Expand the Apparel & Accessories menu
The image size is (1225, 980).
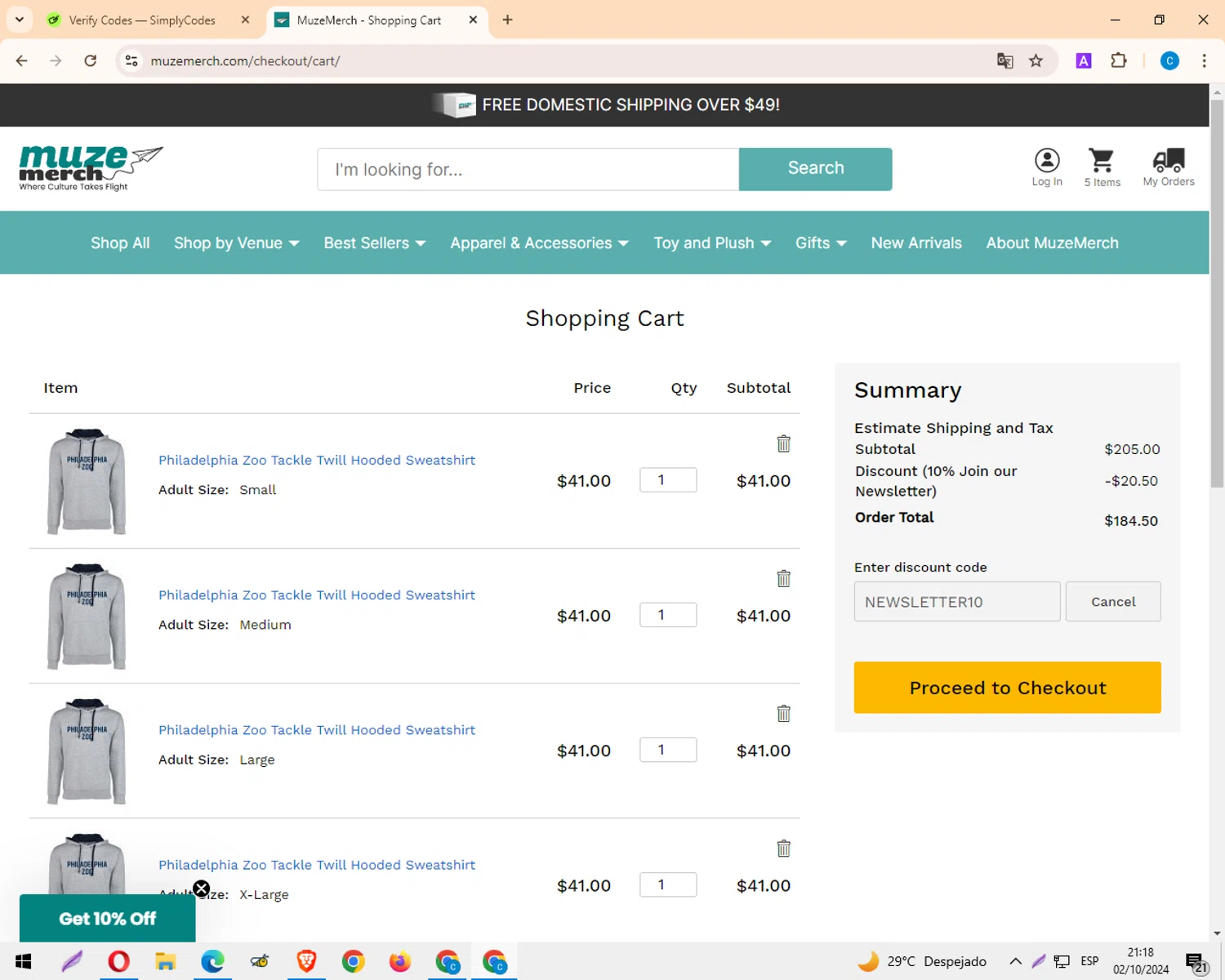pyautogui.click(x=539, y=243)
